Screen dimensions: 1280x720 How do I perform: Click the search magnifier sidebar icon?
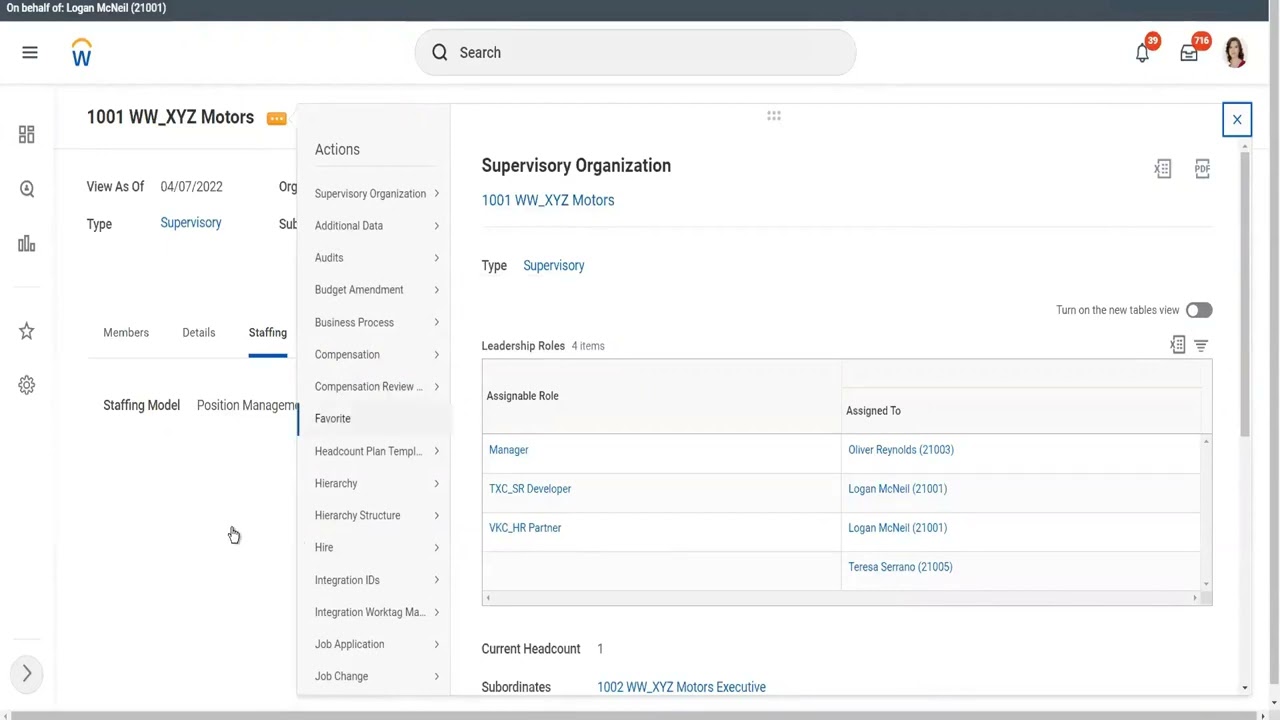(x=27, y=189)
